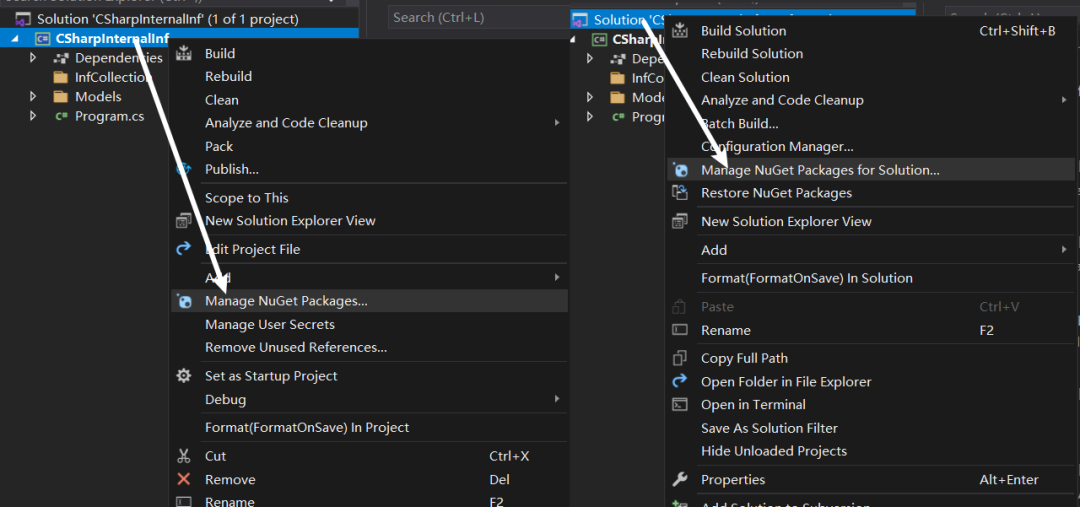Image resolution: width=1080 pixels, height=507 pixels.
Task: Select the Models folder icon in the left tree
Action: [x=61, y=96]
